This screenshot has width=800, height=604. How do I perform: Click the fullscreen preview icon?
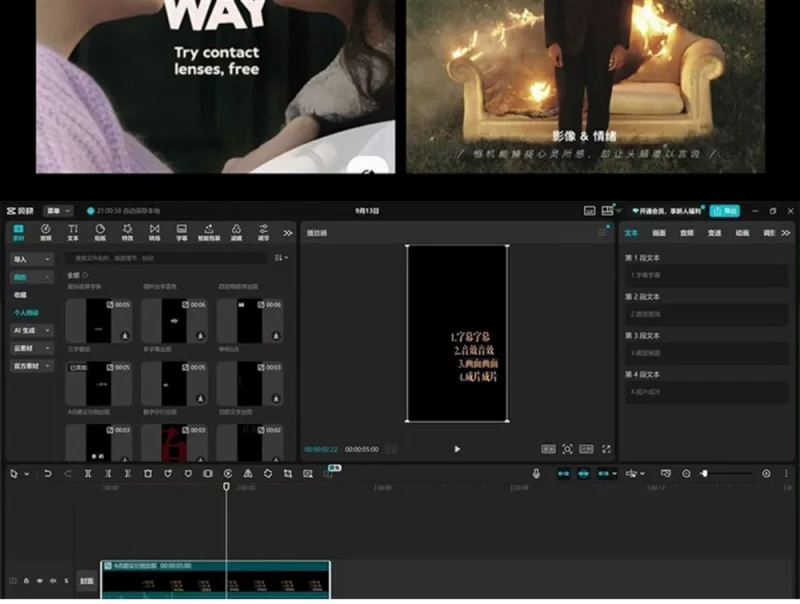[x=606, y=449]
